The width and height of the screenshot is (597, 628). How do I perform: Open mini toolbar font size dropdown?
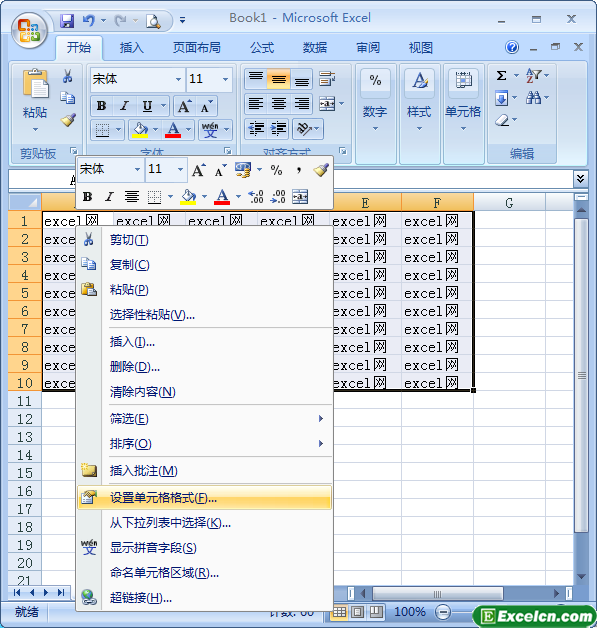pyautogui.click(x=180, y=169)
